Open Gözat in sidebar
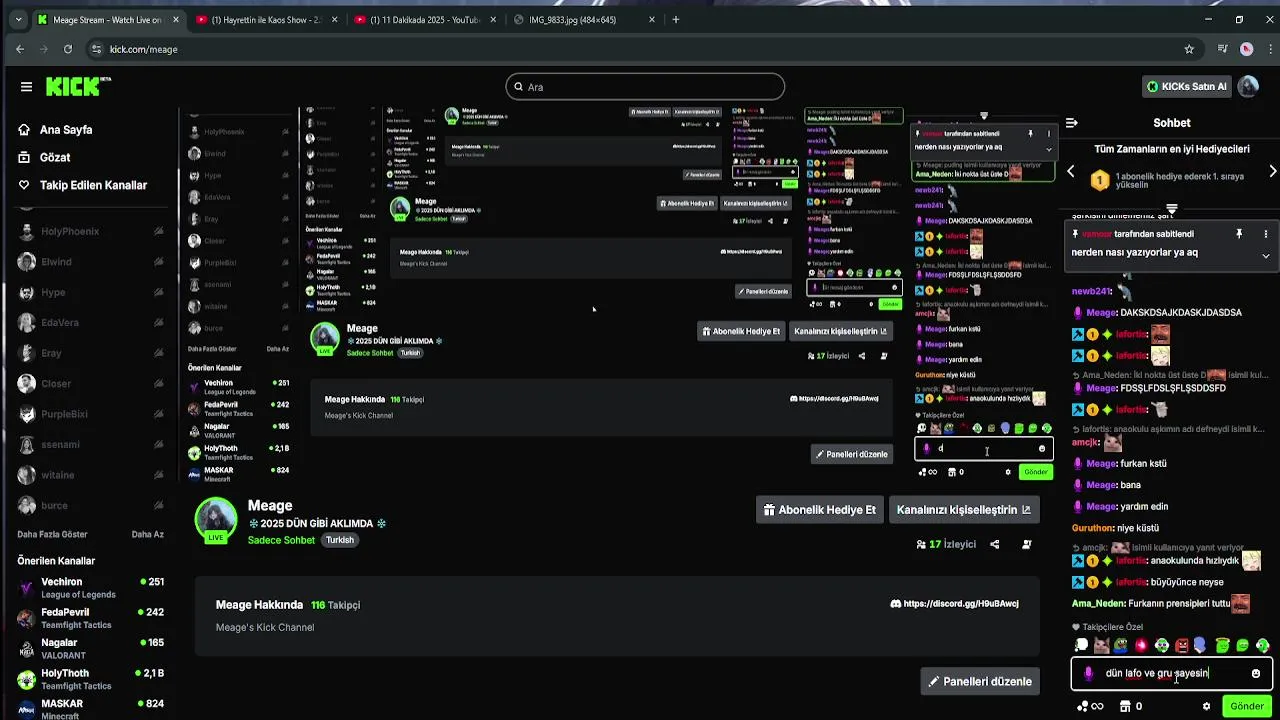This screenshot has width=1280, height=720. (45, 157)
